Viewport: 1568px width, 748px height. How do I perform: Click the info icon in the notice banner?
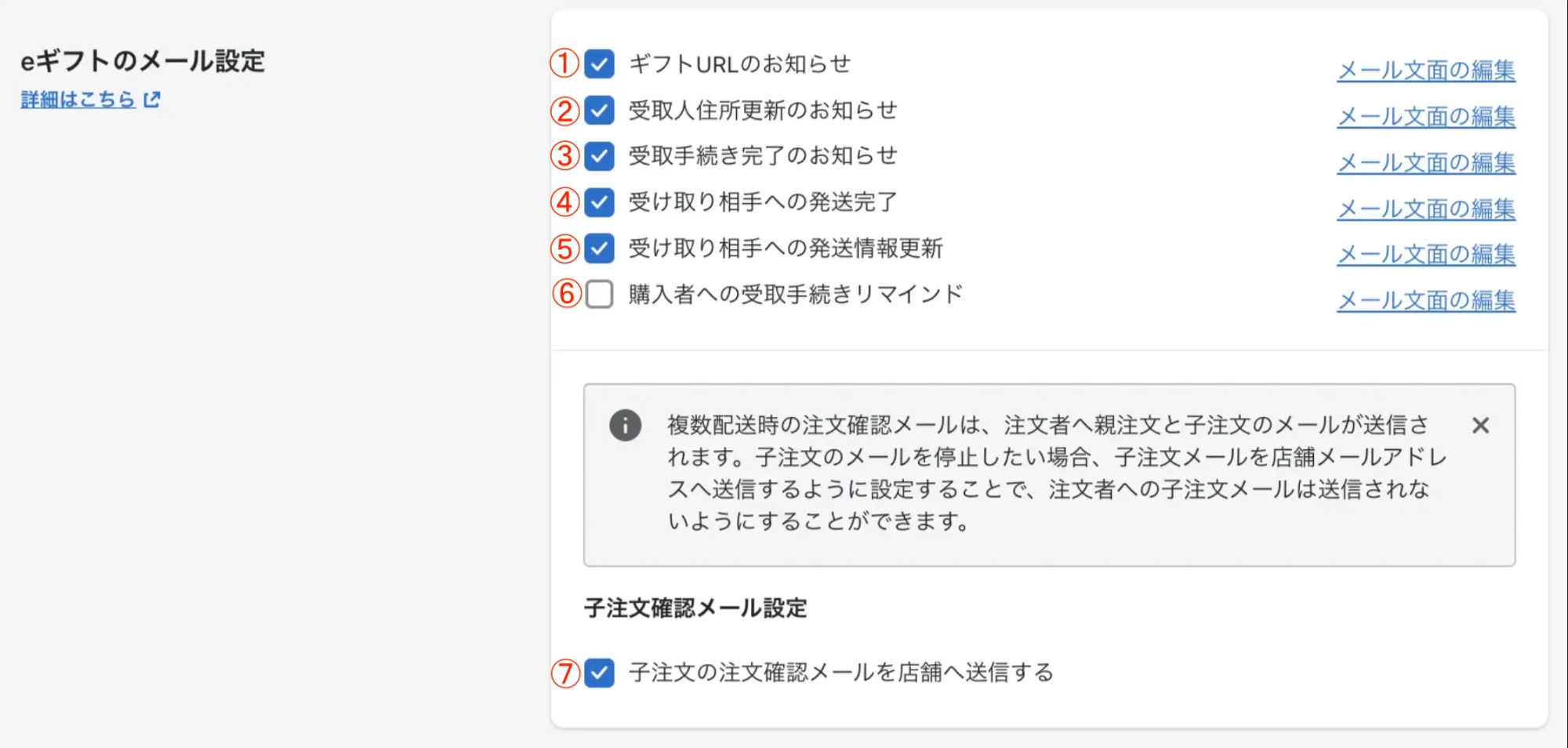click(625, 426)
